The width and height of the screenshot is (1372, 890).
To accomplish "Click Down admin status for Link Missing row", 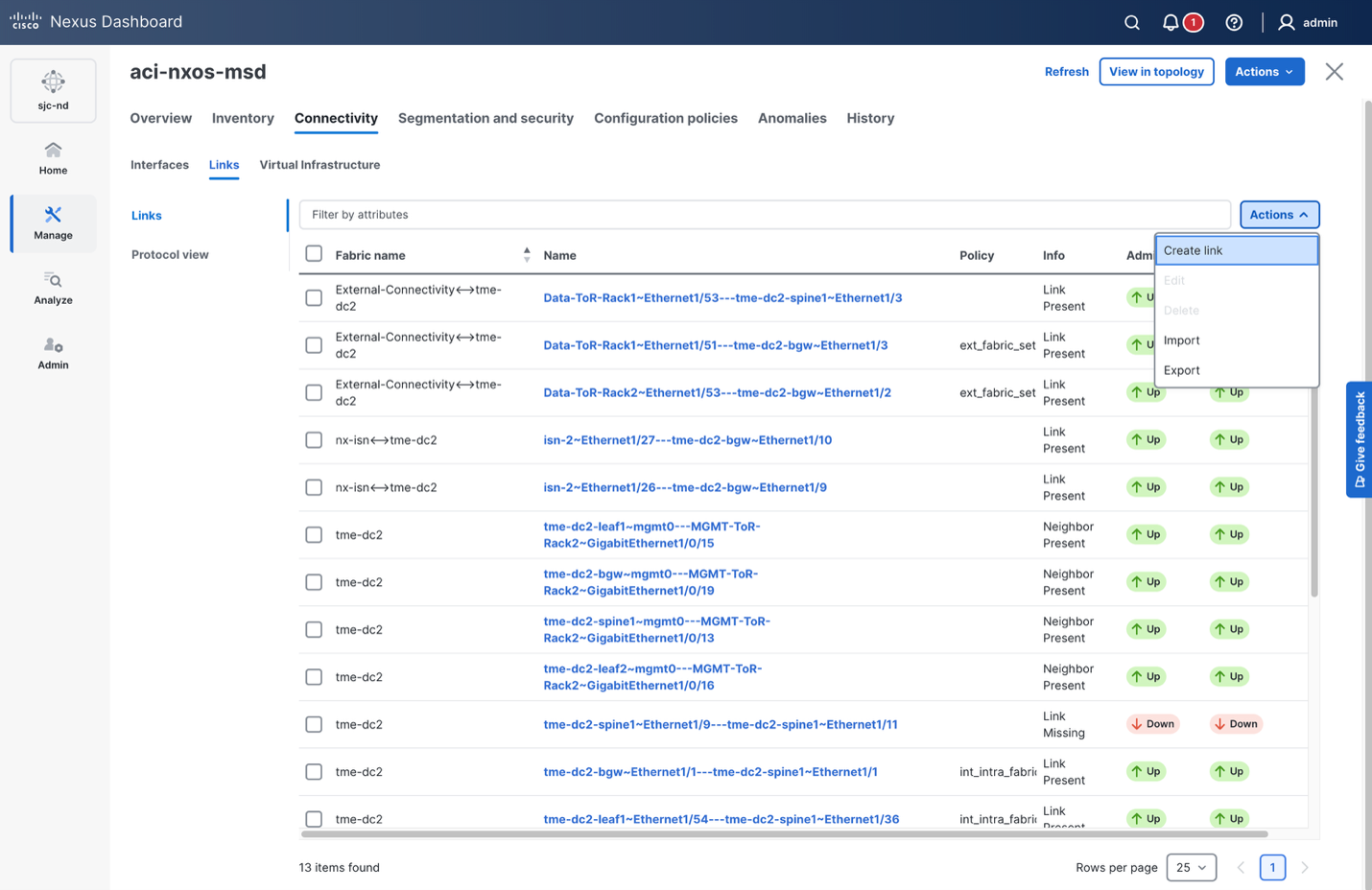I will (x=1152, y=724).
